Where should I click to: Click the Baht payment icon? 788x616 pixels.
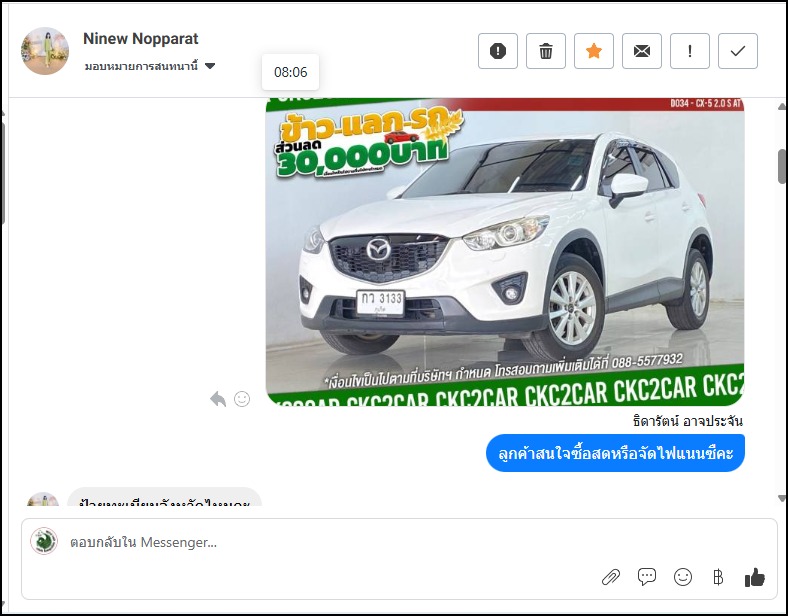tap(718, 577)
